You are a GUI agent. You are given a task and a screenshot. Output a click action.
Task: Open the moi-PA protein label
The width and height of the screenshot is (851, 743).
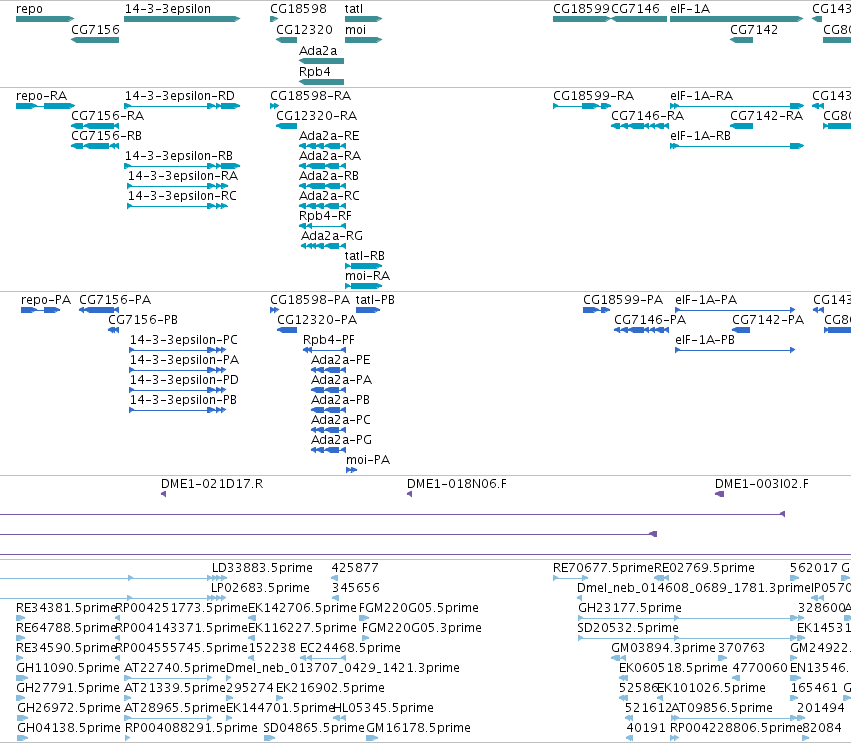pyautogui.click(x=368, y=460)
